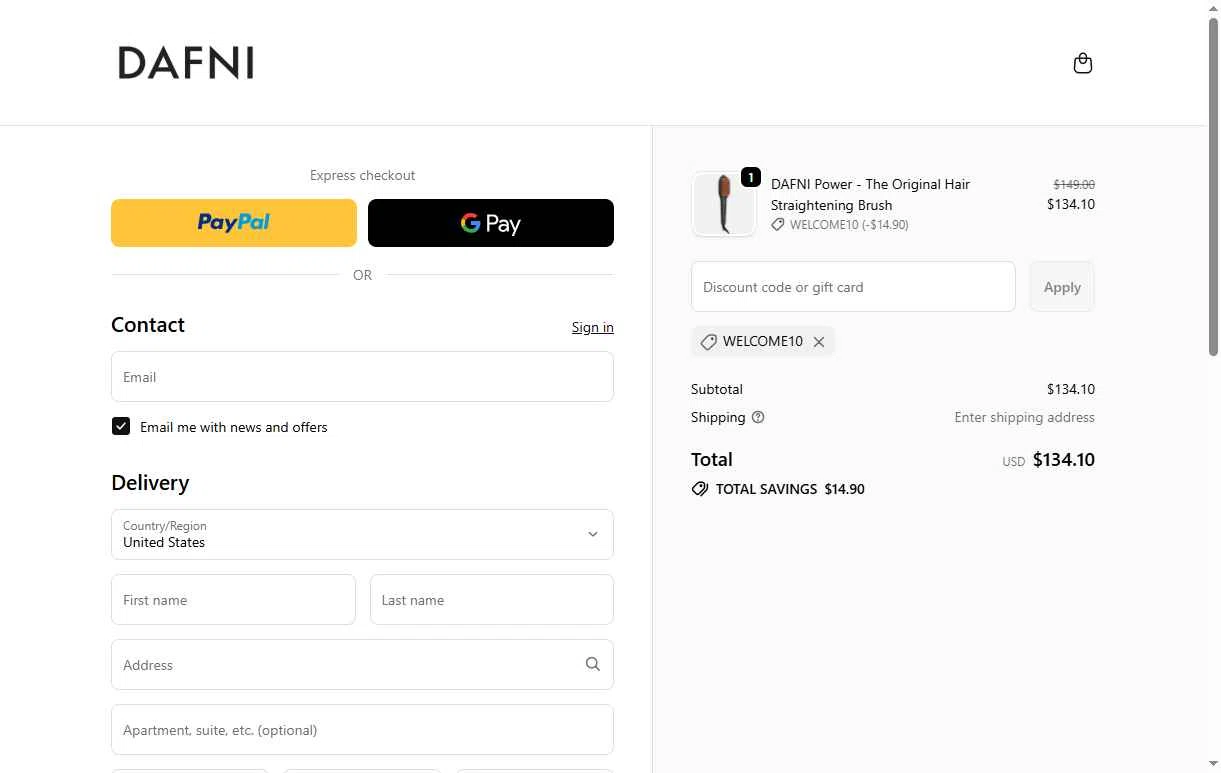
Task: Focus the Last name field
Action: [x=492, y=600]
